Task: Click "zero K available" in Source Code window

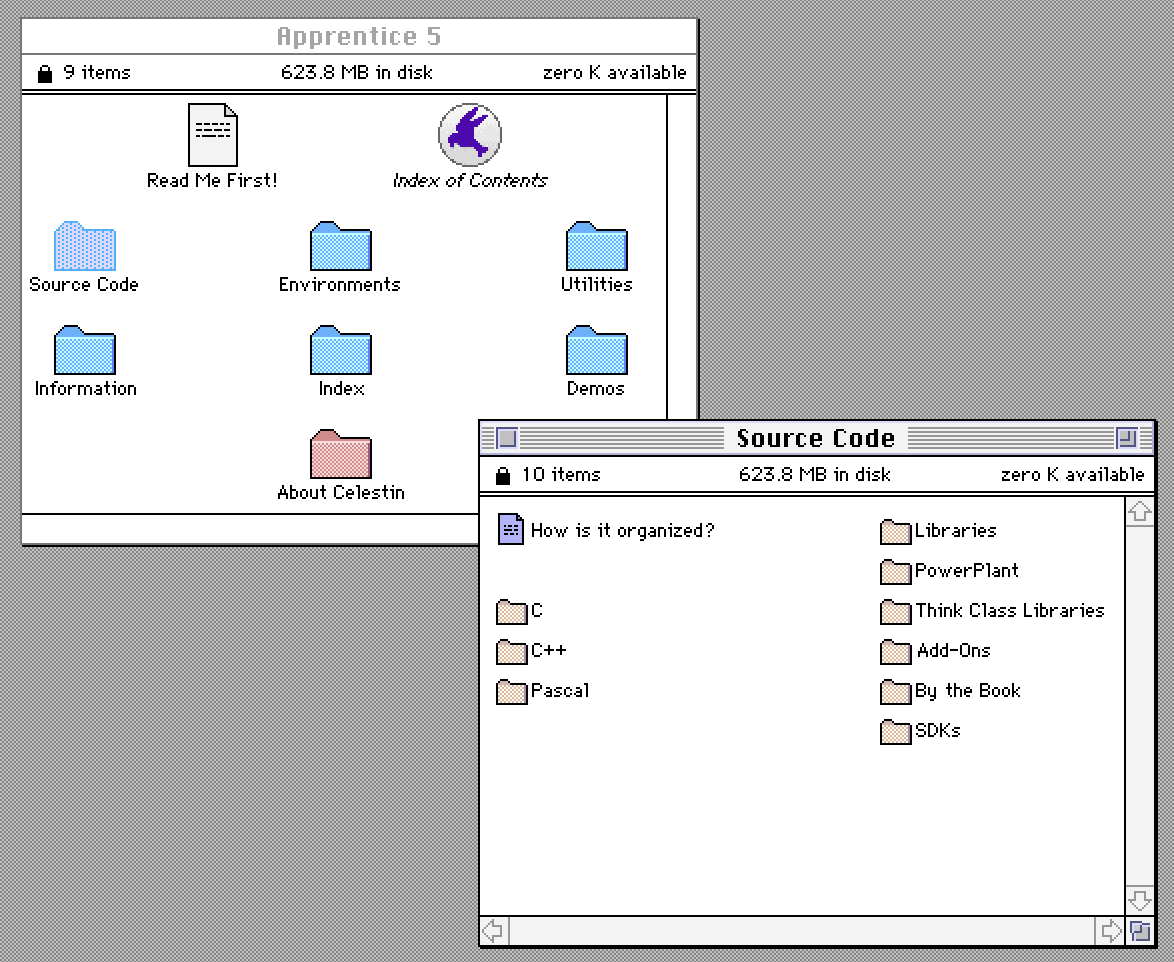Action: (1073, 475)
